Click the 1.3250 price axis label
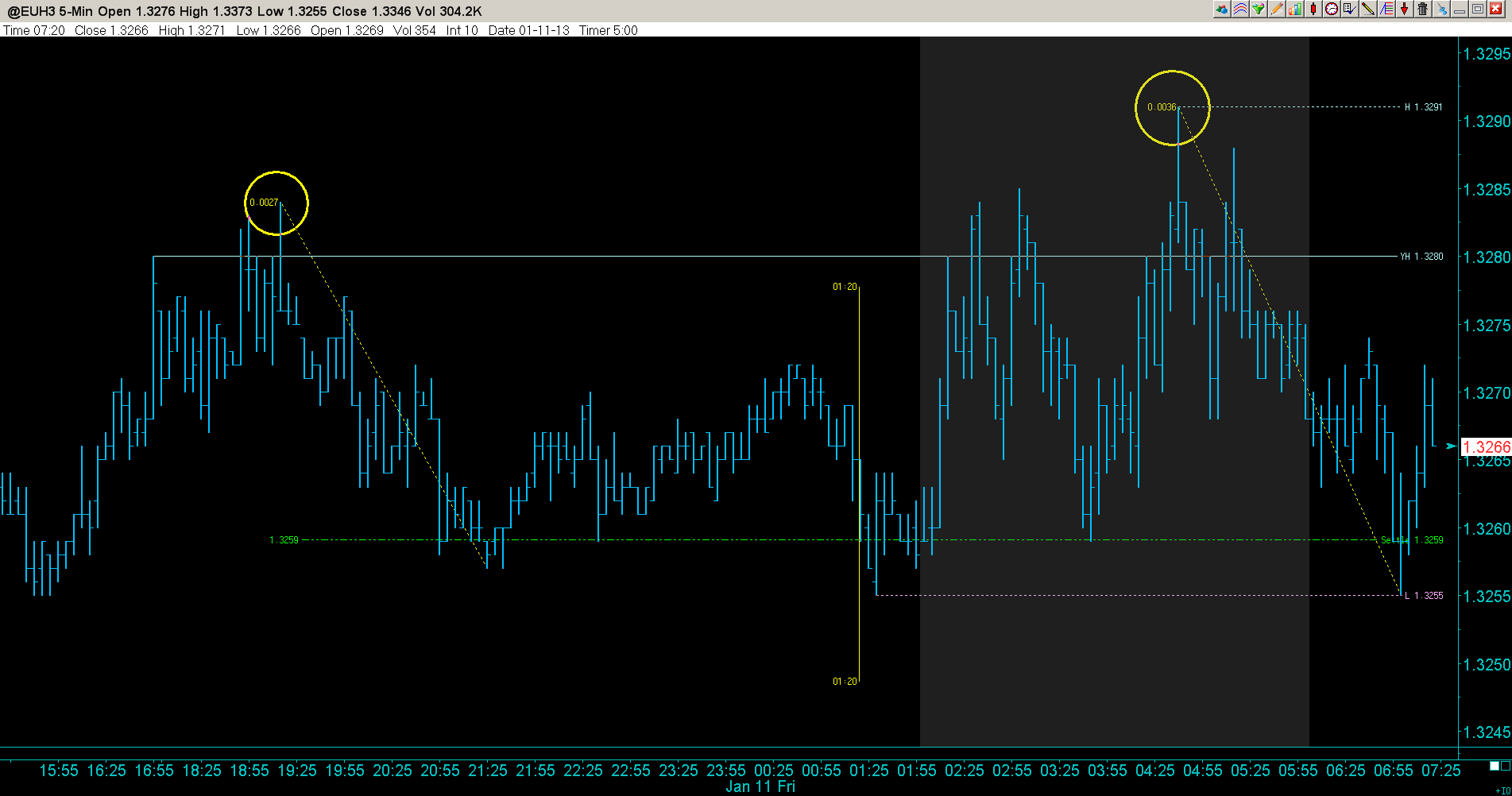1512x796 pixels. [1487, 665]
